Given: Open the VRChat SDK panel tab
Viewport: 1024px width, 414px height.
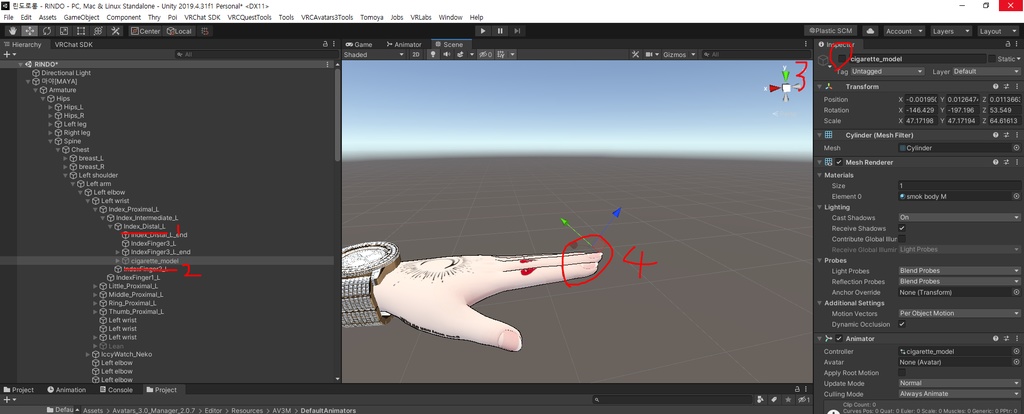Looking at the screenshot, I should click(73, 44).
